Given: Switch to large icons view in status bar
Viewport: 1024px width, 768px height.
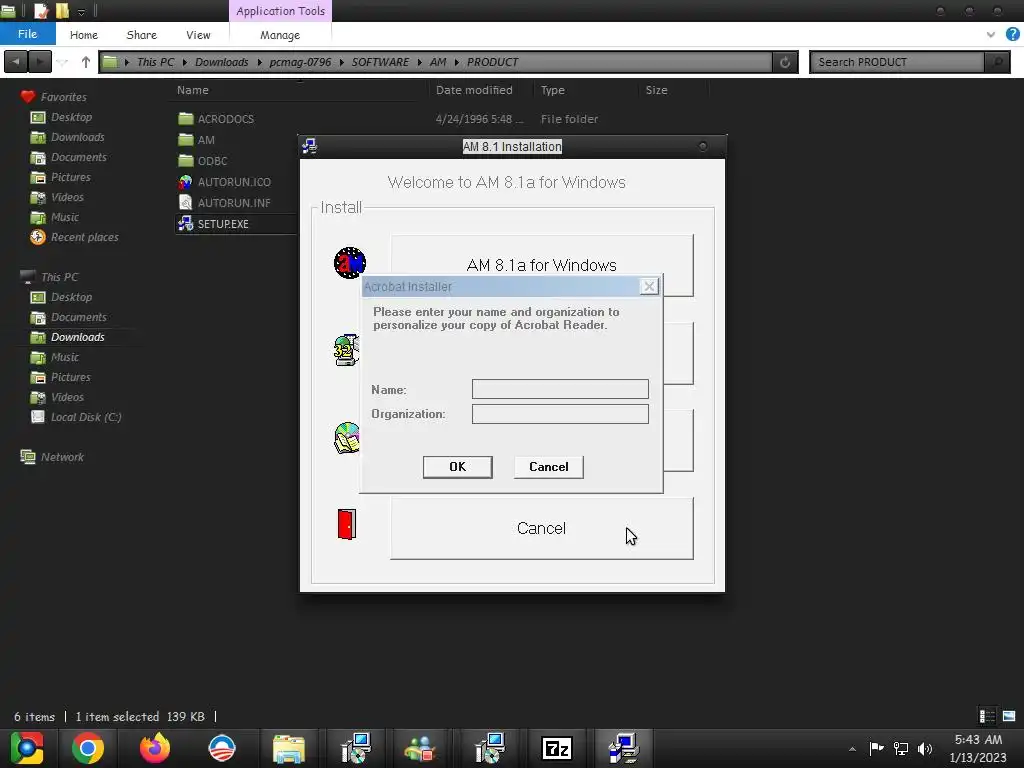Looking at the screenshot, I should click(x=1009, y=716).
